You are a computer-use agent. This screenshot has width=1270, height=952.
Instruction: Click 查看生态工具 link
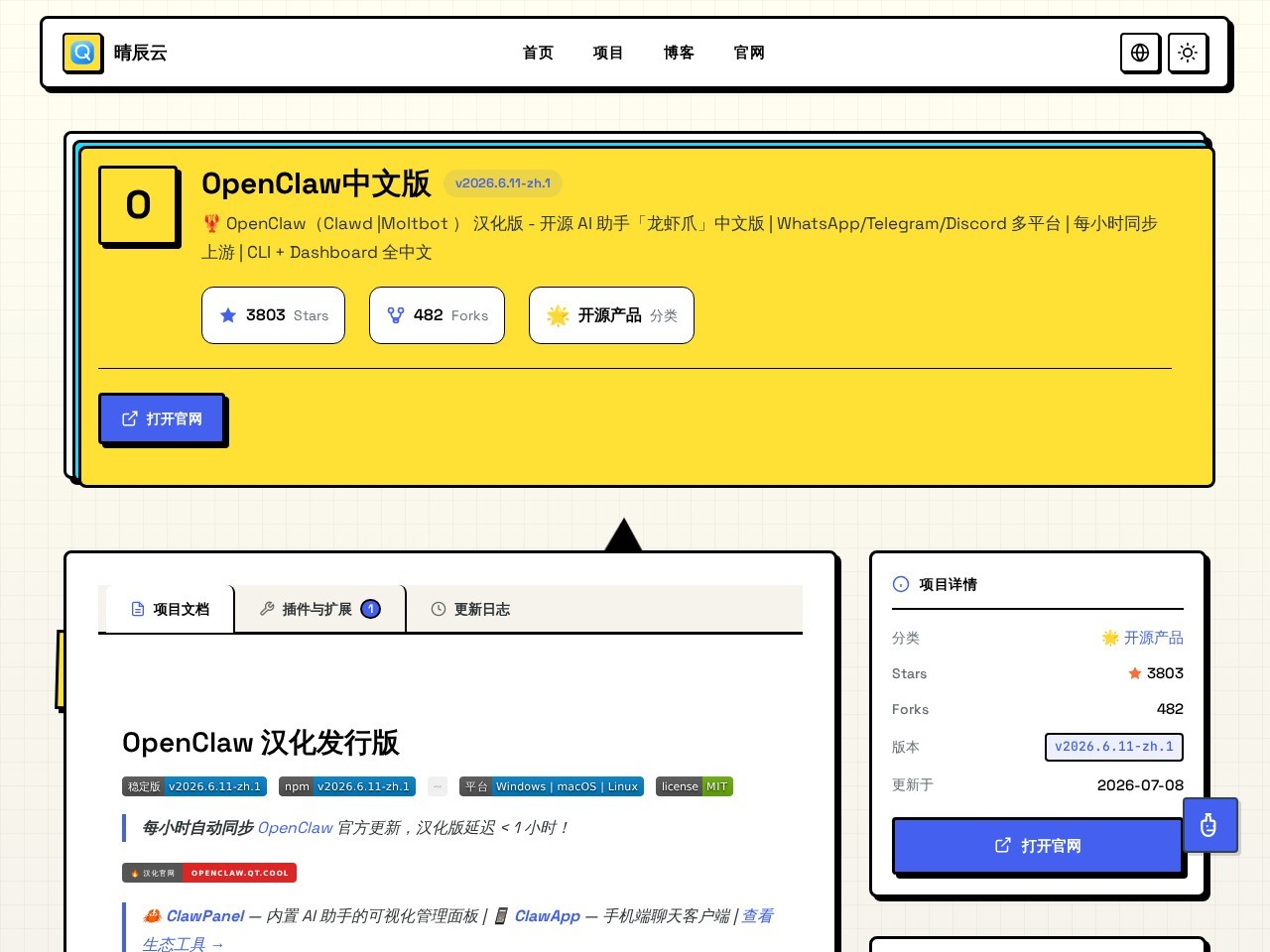[758, 915]
